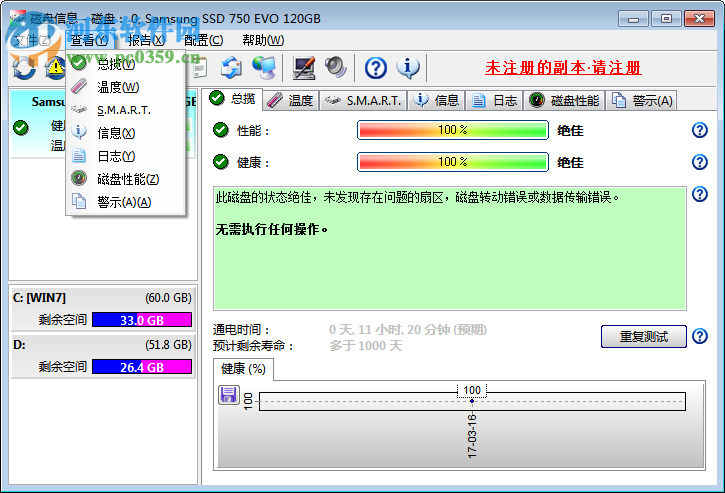Choose 磁盘性能(Z) from the dropdown menu

(x=125, y=179)
